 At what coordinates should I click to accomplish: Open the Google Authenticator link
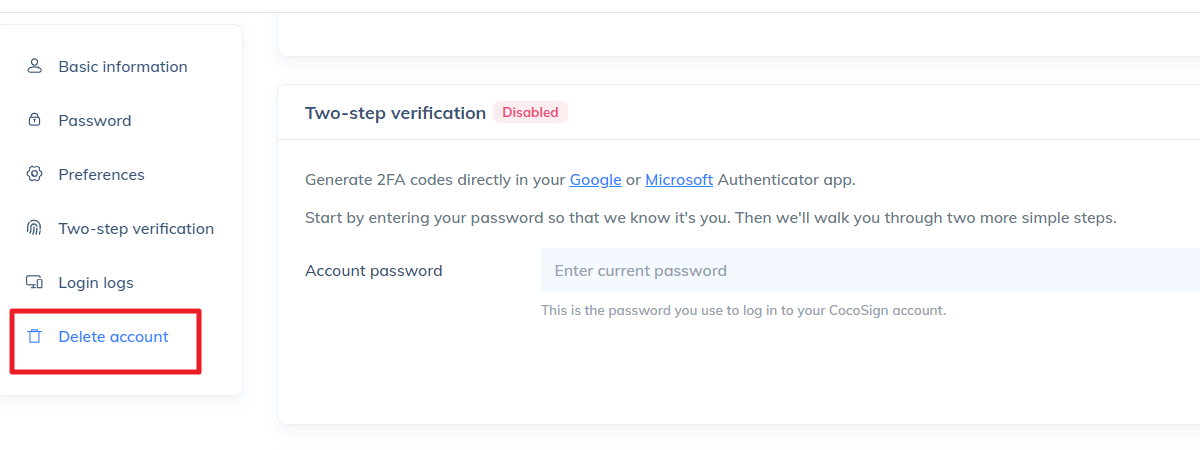click(x=594, y=180)
